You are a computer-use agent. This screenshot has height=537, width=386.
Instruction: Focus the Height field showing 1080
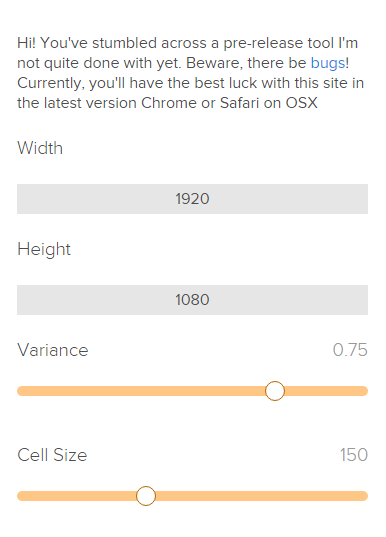coord(192,300)
